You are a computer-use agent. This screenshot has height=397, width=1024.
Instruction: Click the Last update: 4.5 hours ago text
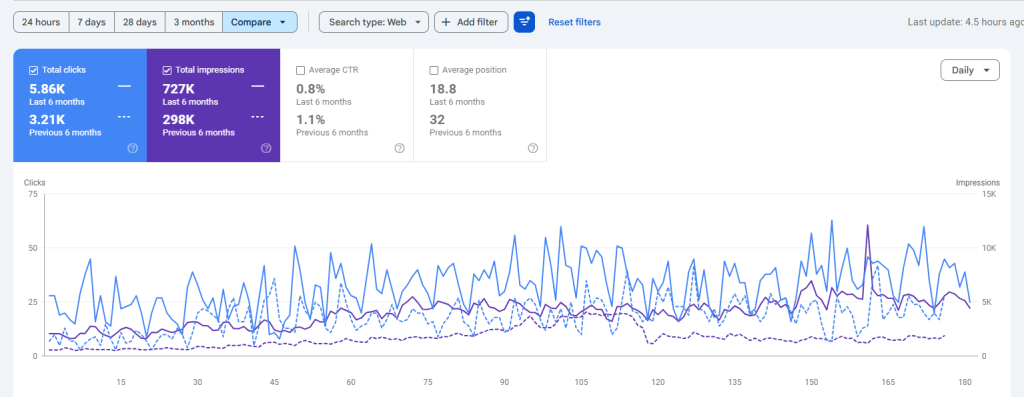pos(965,22)
